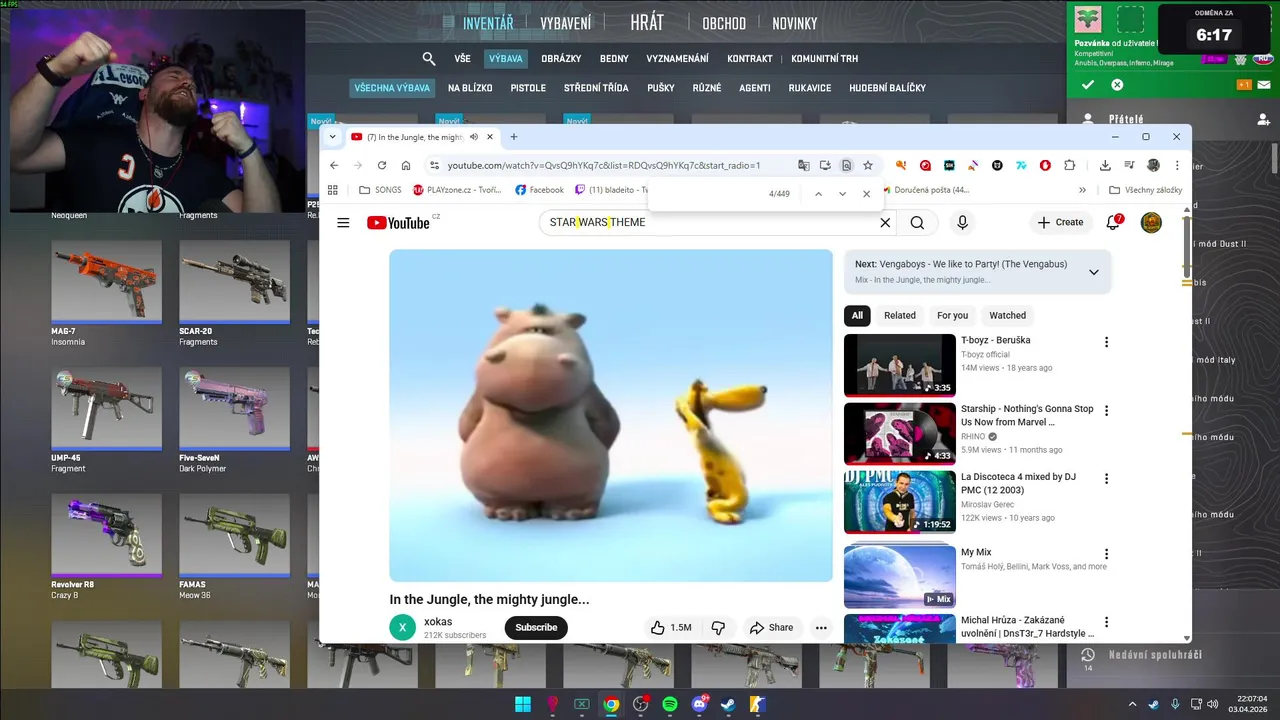Click the CS2 inventory search magnifier icon
The image size is (1280, 720).
(429, 59)
